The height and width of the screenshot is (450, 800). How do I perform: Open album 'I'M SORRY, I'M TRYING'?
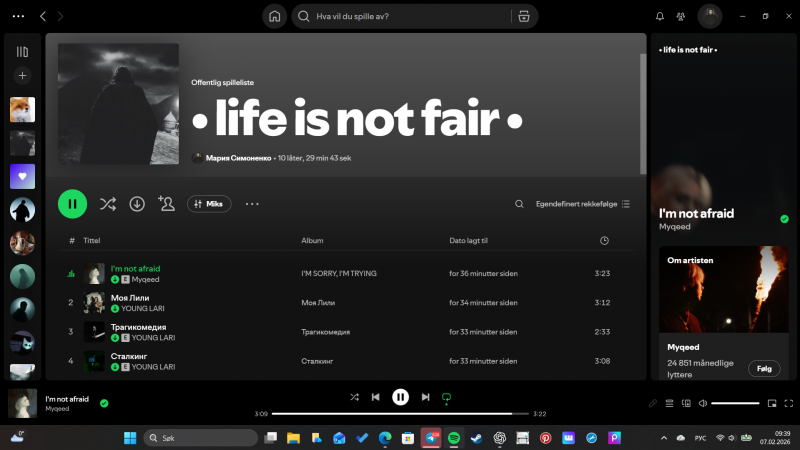click(339, 273)
